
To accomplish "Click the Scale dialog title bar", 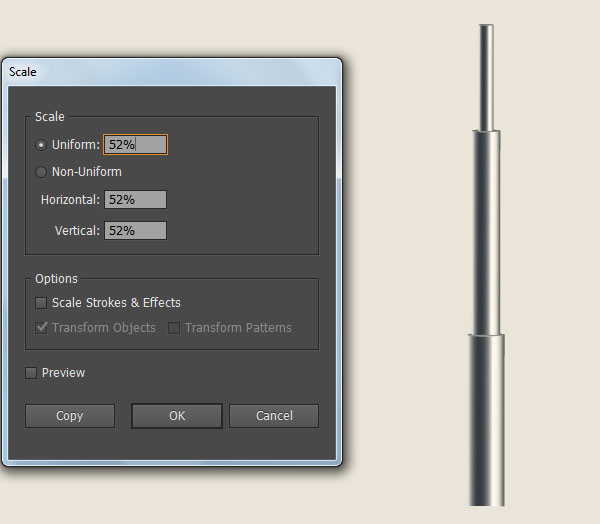I will tap(172, 72).
